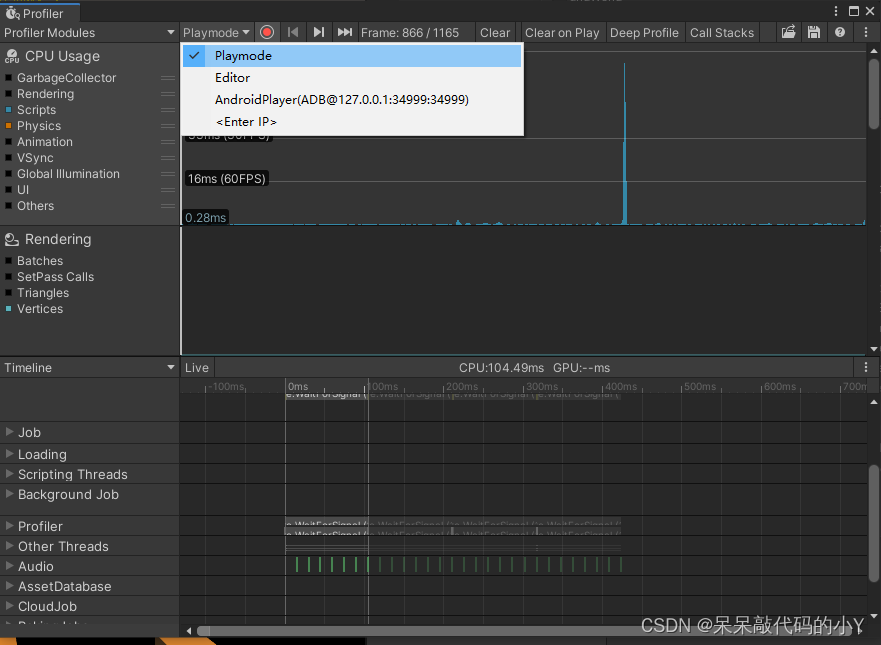Jump to the current last frame
The image size is (881, 645).
tap(344, 33)
